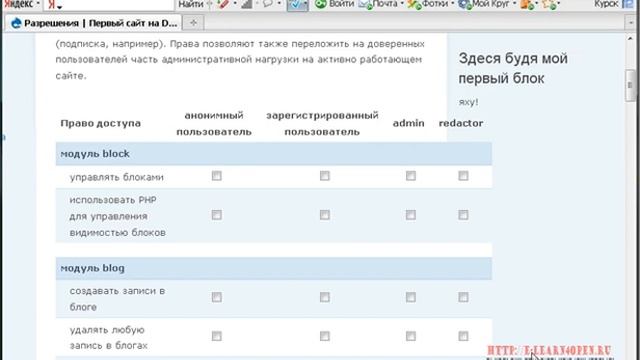Check удалять любую запись for admin

point(411,336)
